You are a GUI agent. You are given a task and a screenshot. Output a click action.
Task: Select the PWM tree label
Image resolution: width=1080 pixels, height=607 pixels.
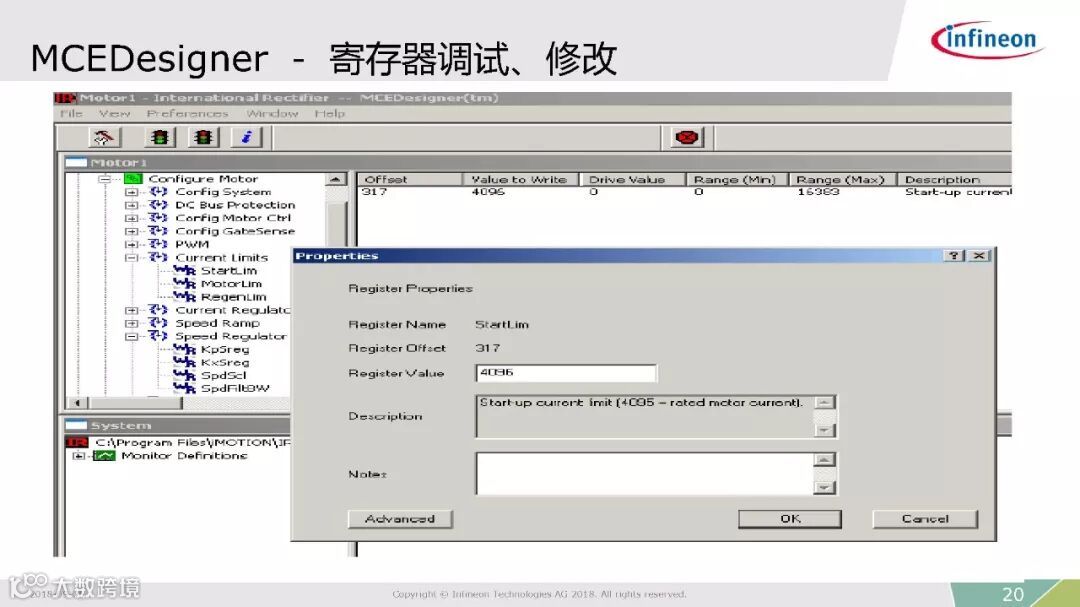point(192,245)
